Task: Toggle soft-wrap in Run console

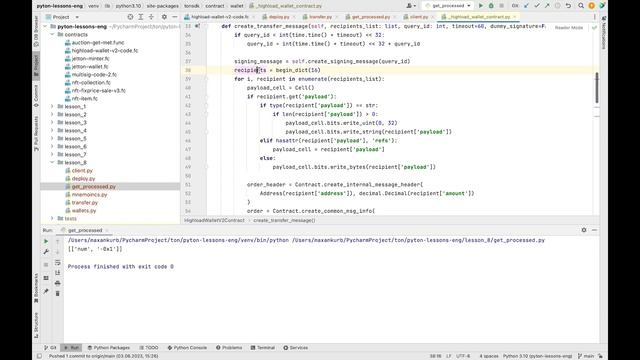Action: tap(58, 262)
